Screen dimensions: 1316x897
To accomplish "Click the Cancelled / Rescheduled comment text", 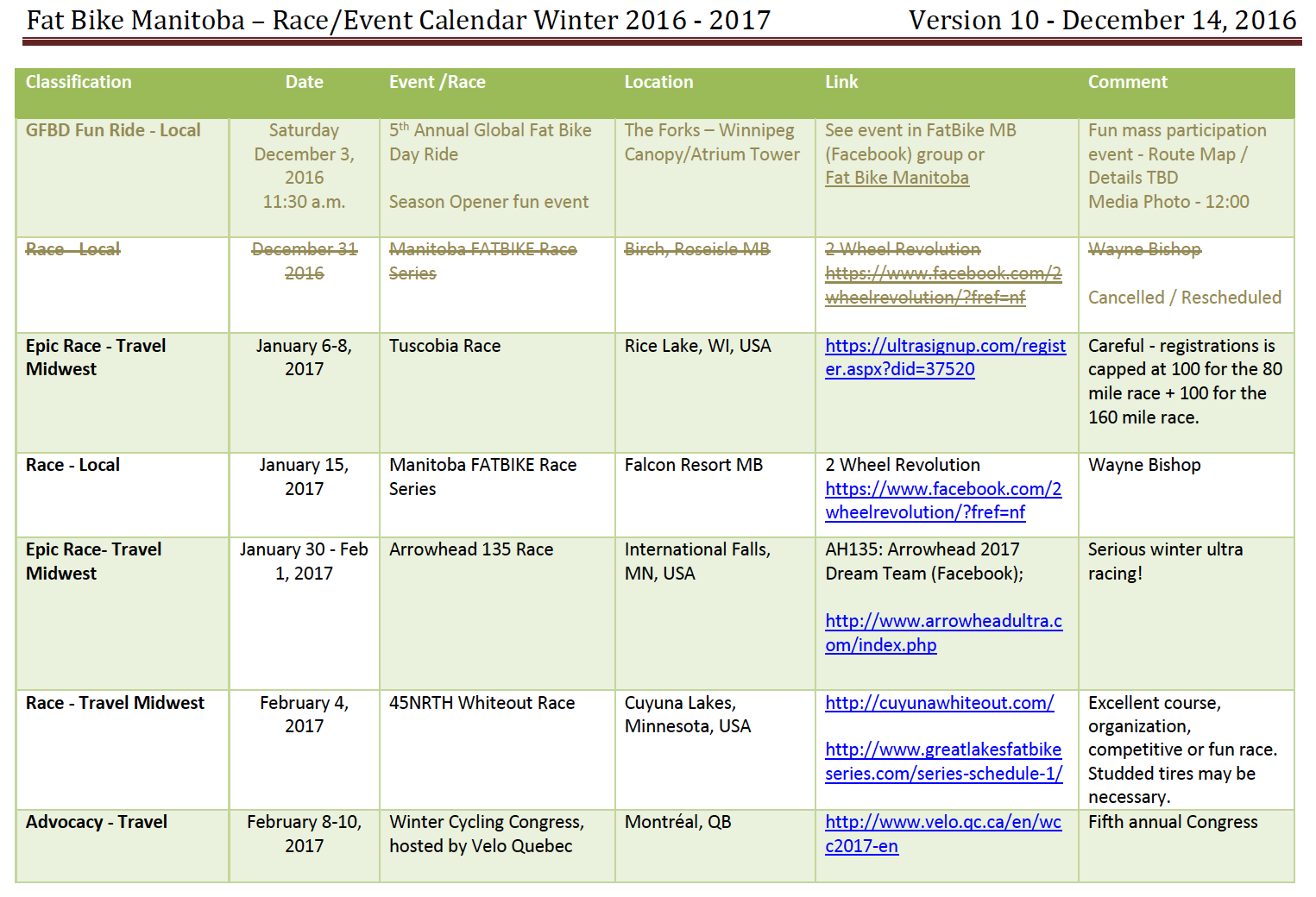I will click(x=1184, y=298).
